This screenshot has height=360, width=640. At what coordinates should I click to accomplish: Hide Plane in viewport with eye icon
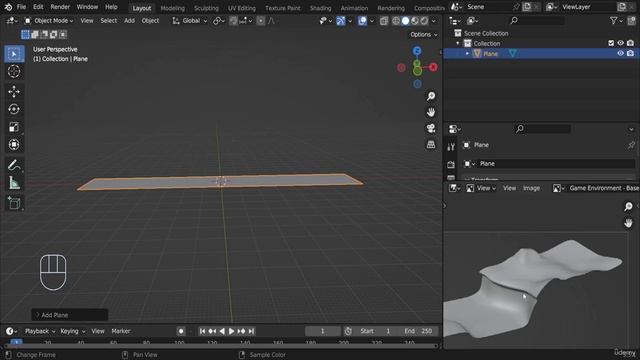[620, 53]
